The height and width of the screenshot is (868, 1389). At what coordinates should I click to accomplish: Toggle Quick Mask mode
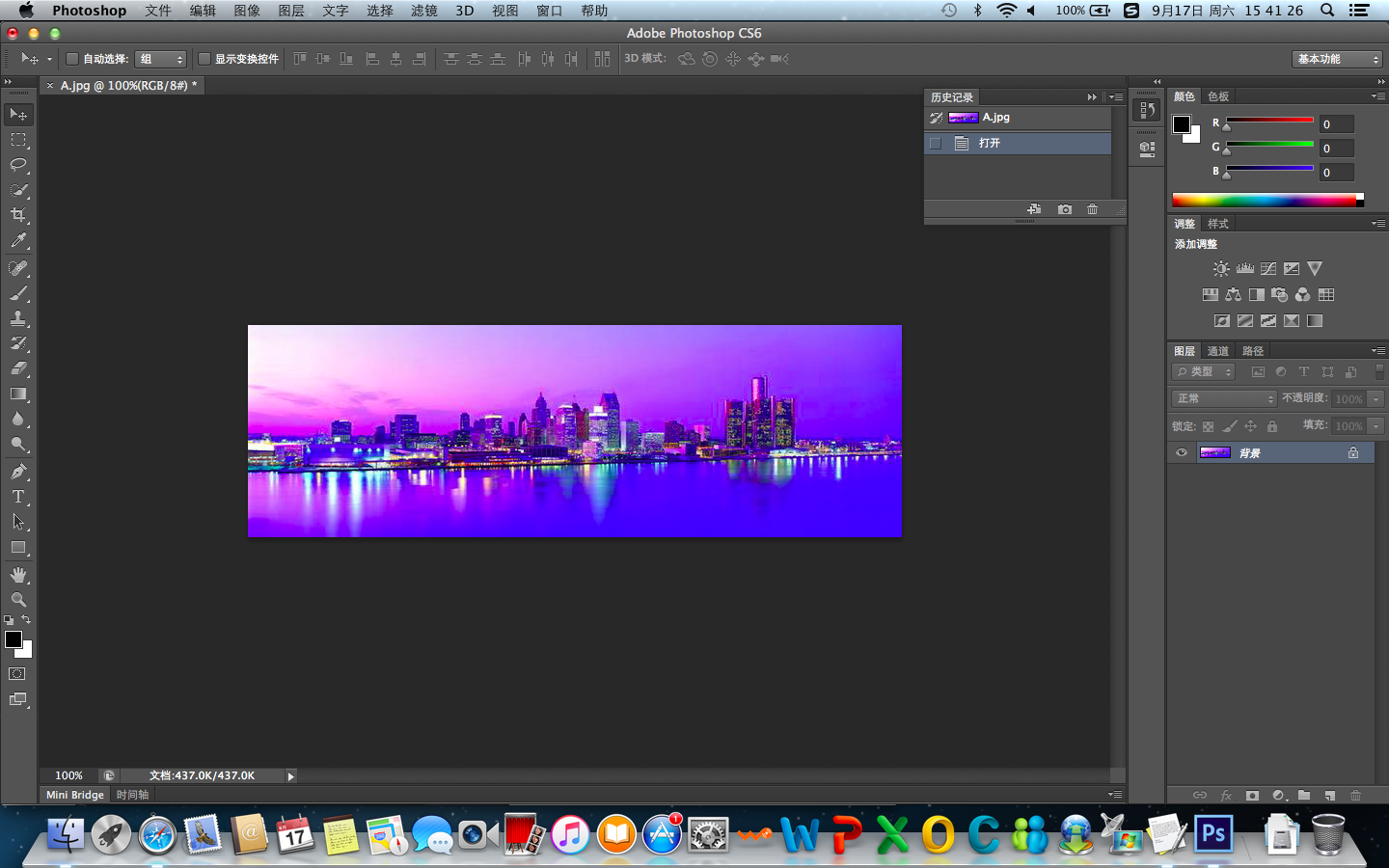click(17, 674)
